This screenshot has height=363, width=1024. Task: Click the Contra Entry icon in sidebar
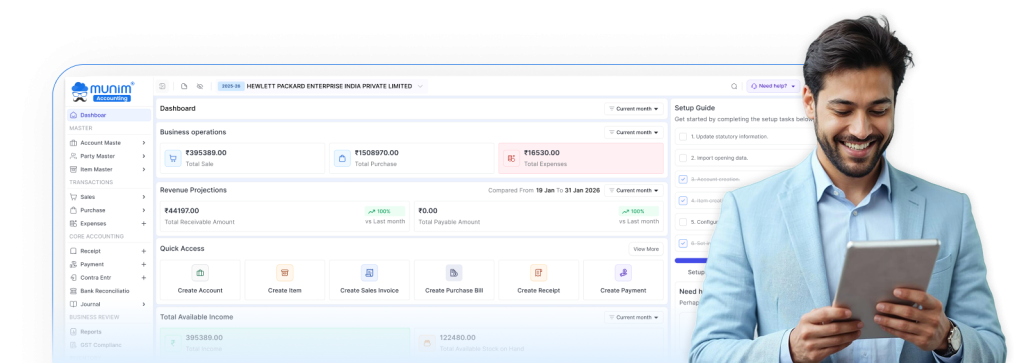pos(74,277)
